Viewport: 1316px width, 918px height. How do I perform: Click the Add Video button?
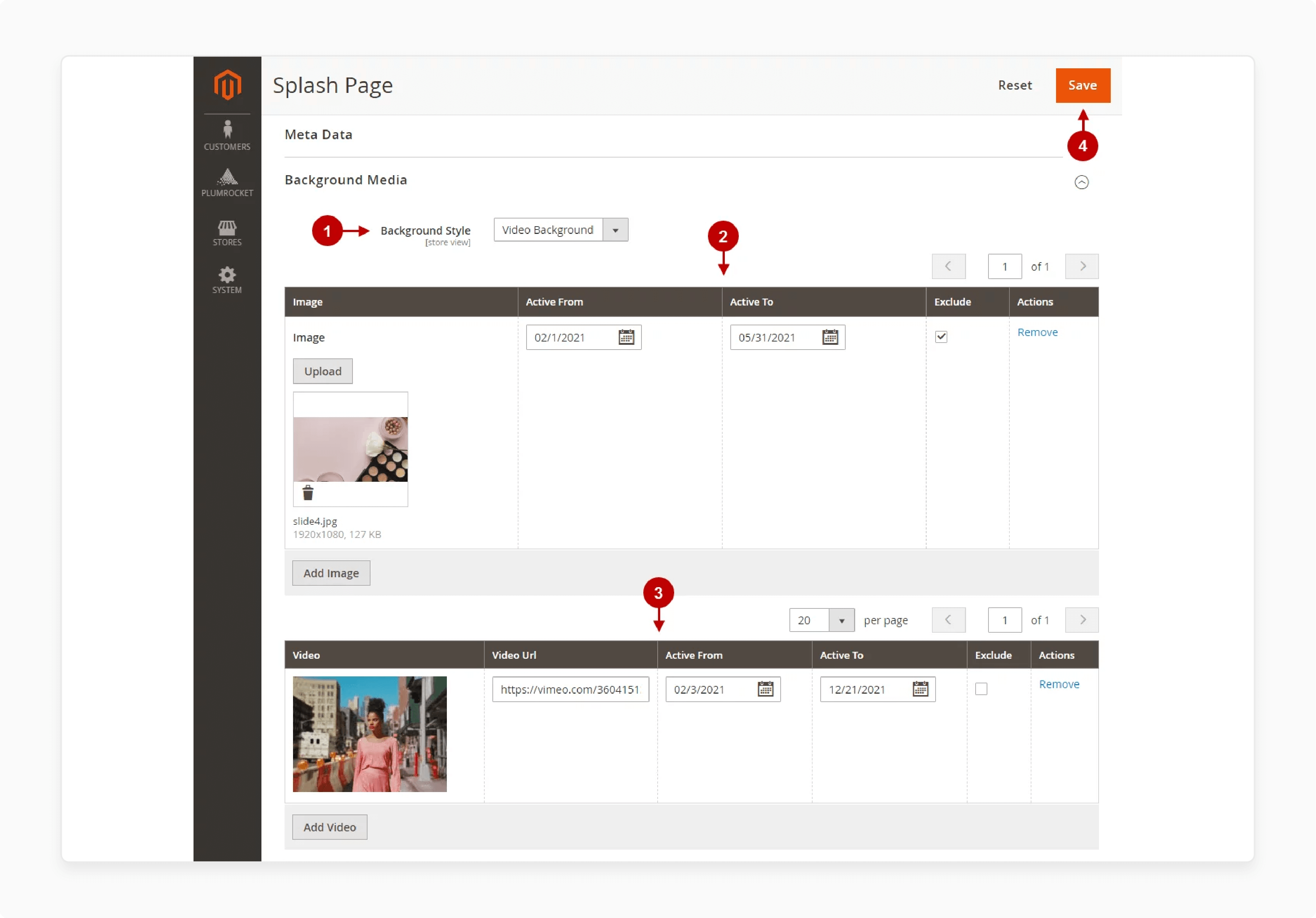330,827
